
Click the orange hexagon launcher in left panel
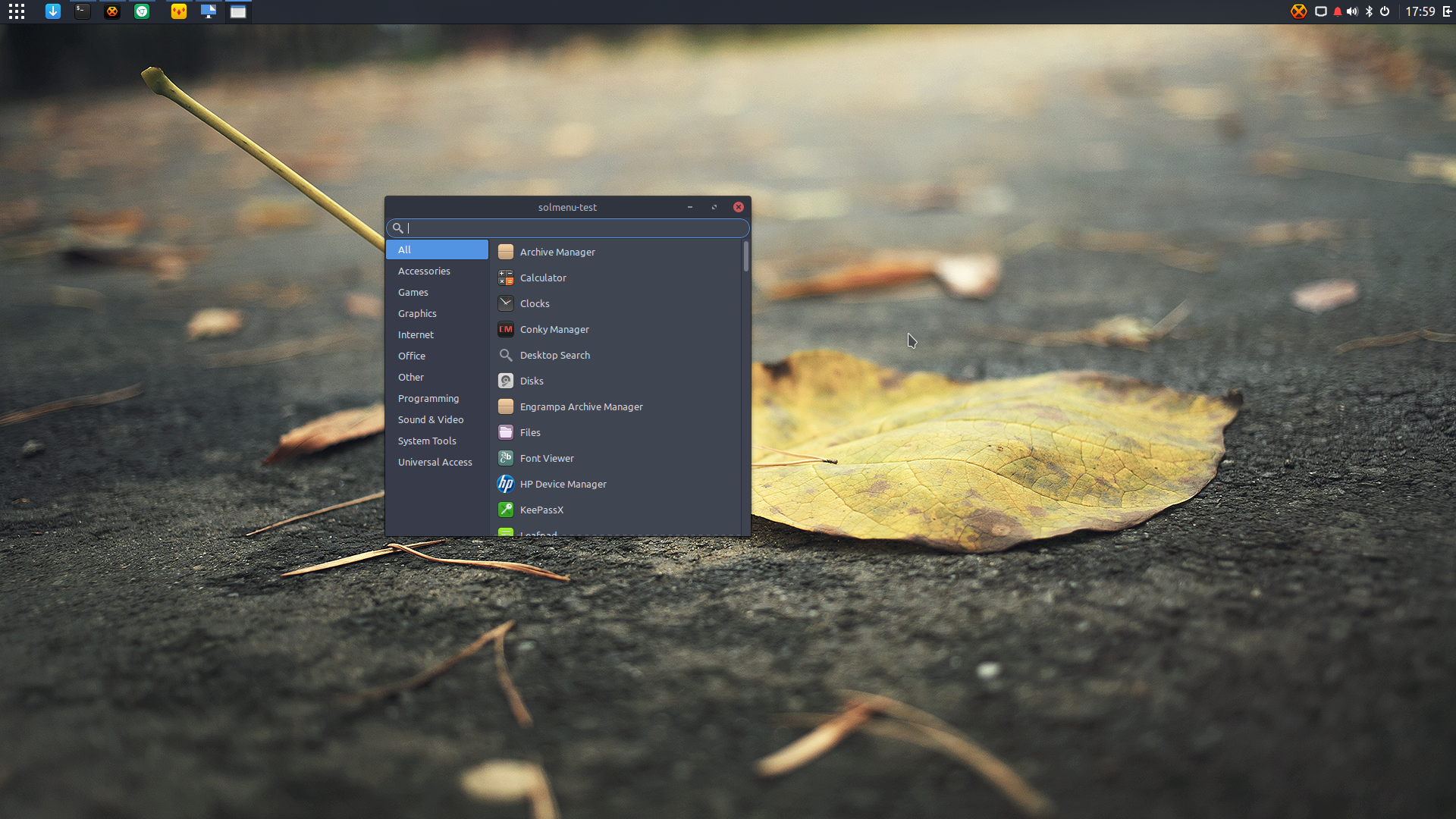(x=112, y=11)
